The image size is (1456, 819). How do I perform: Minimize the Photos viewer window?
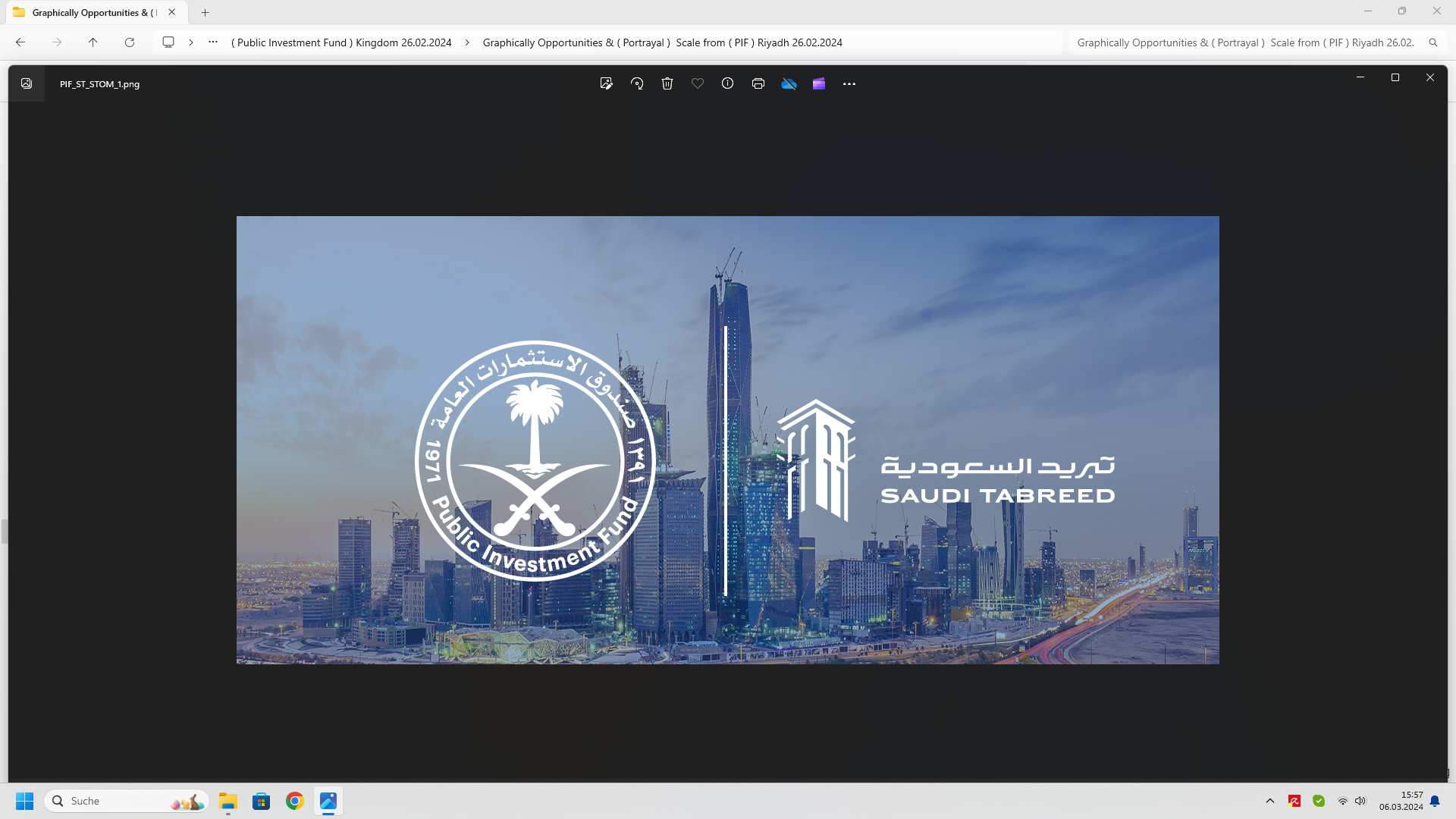pyautogui.click(x=1360, y=77)
